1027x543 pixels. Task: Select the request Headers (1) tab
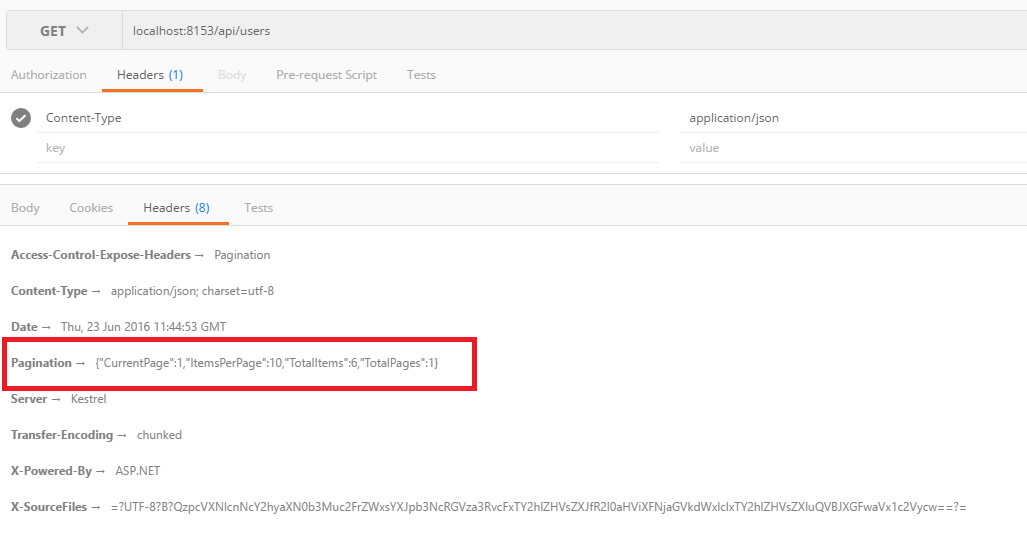click(x=150, y=75)
